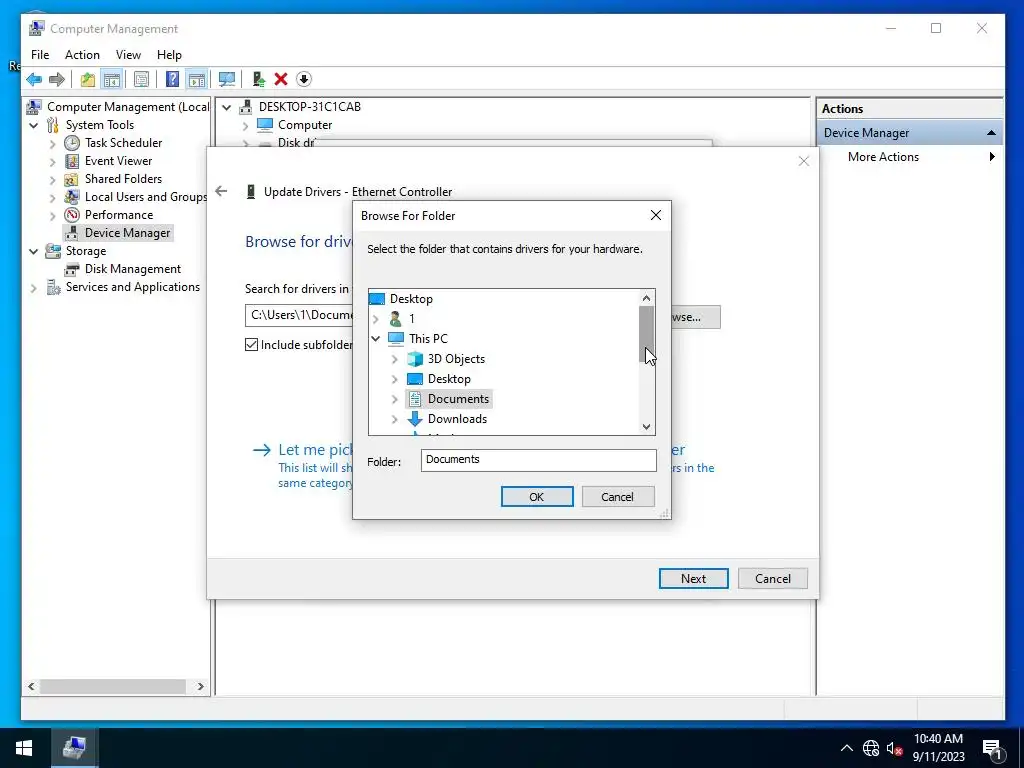Open the notification center icon
Image resolution: width=1024 pixels, height=768 pixels.
tap(993, 749)
